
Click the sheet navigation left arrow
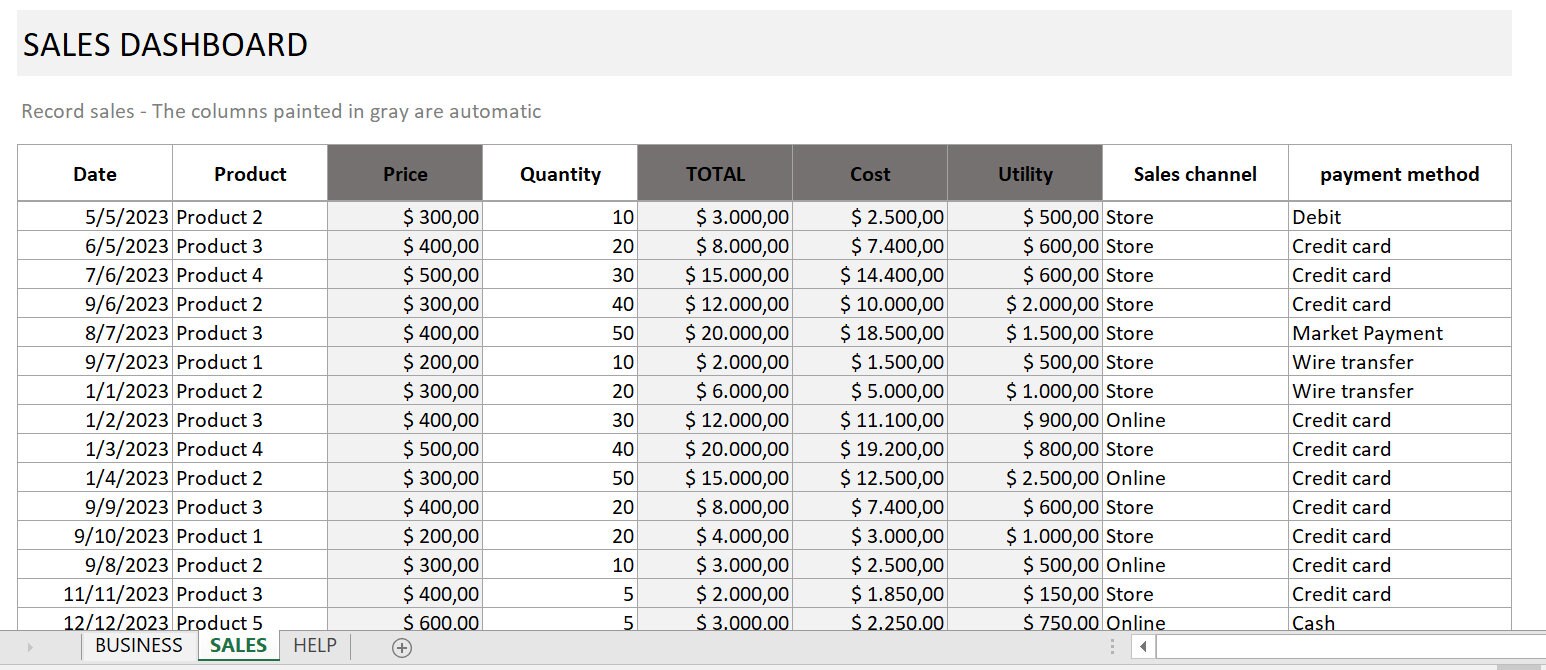pos(30,647)
